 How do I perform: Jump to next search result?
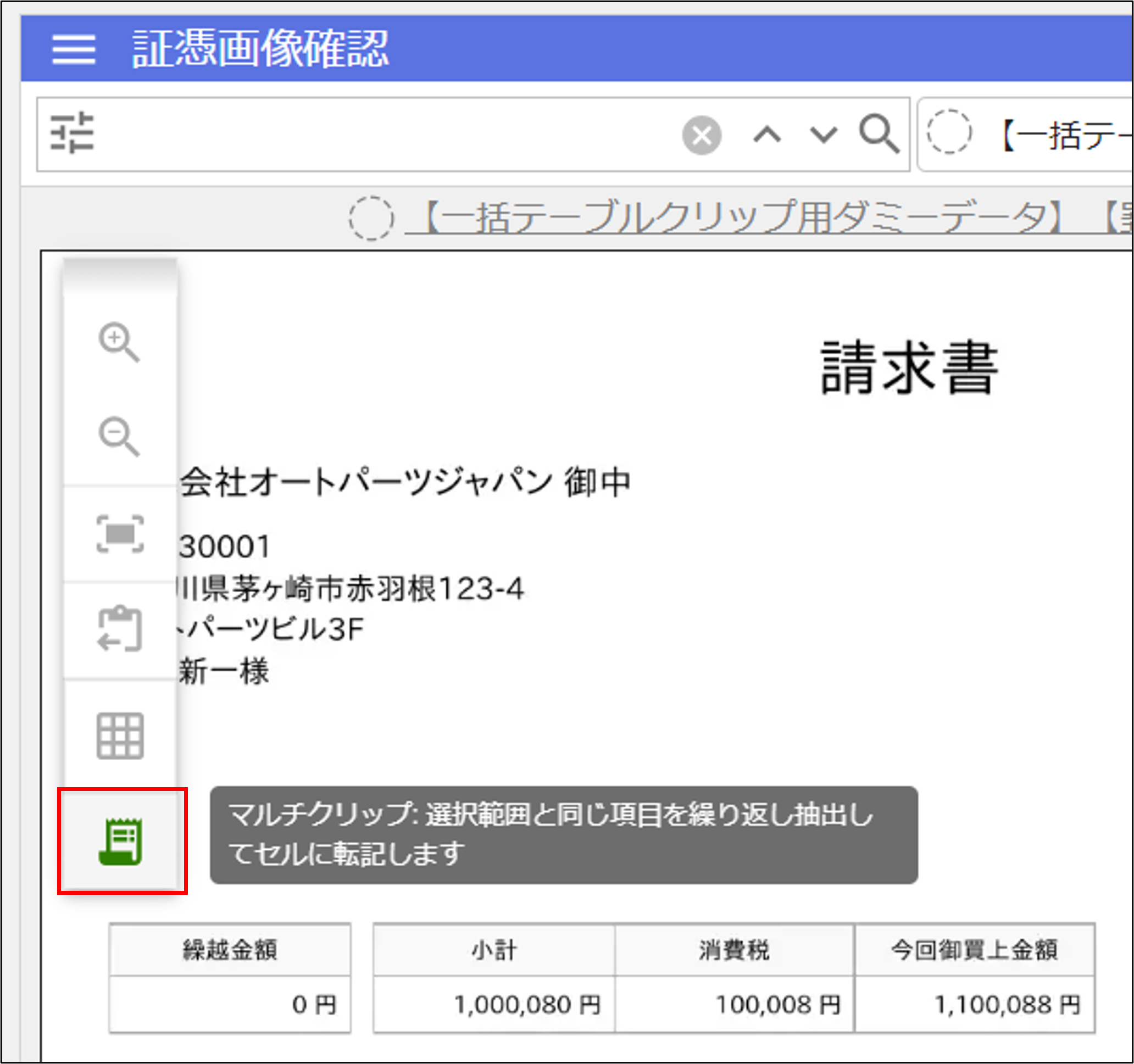pyautogui.click(x=823, y=136)
